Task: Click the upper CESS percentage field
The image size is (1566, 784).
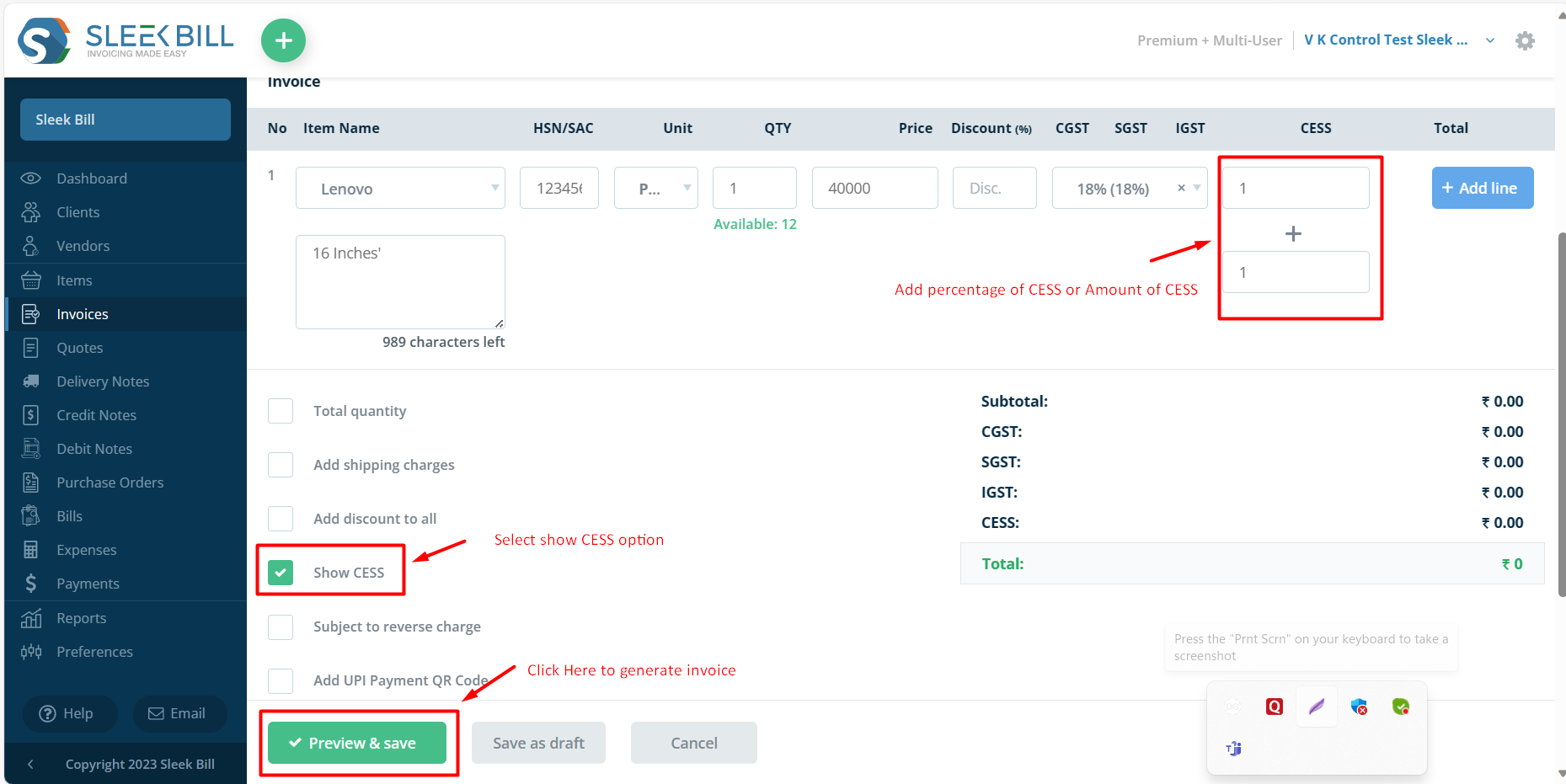Action: [x=1296, y=188]
